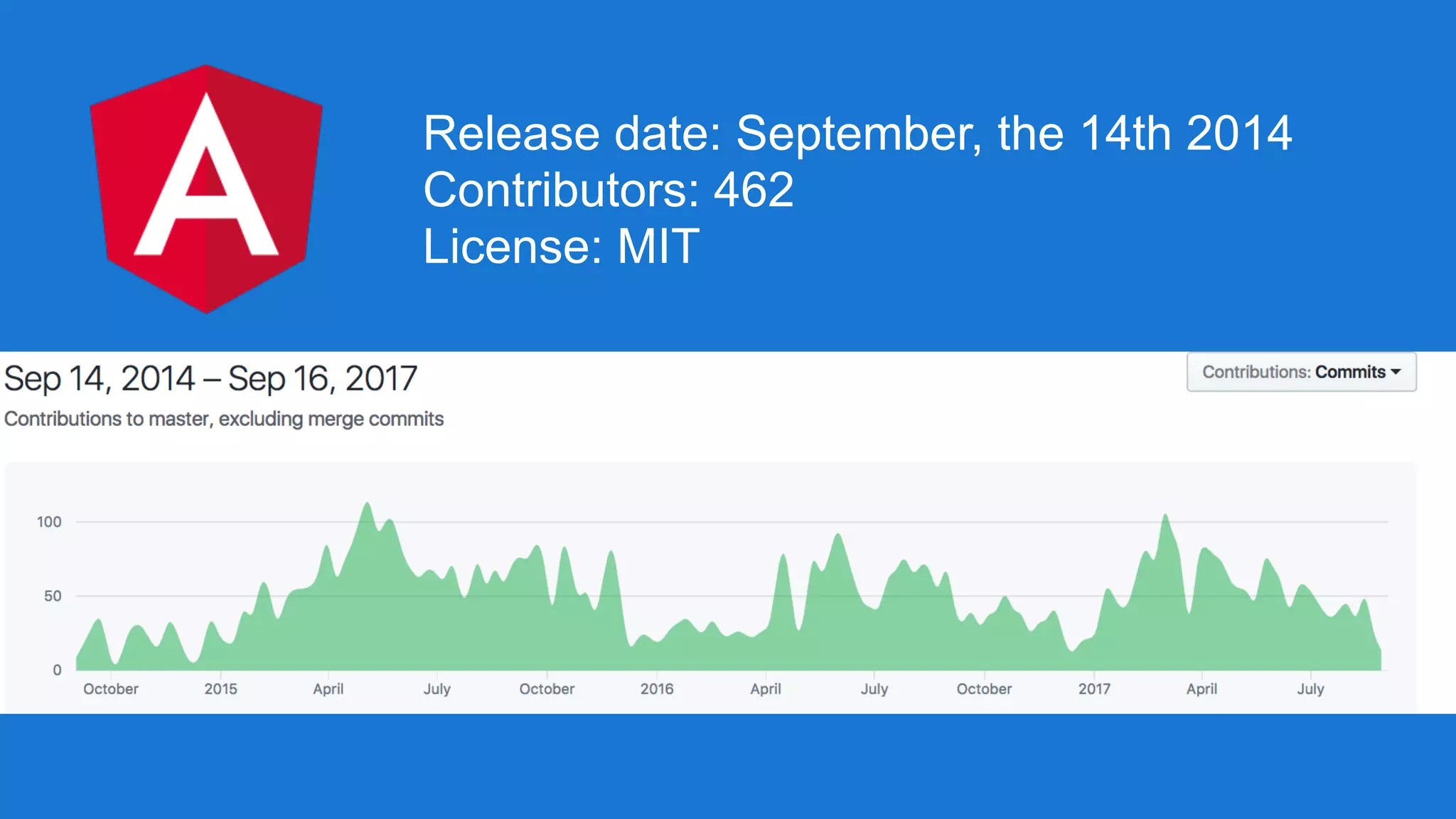Click the 'October' label before 2016

click(547, 689)
